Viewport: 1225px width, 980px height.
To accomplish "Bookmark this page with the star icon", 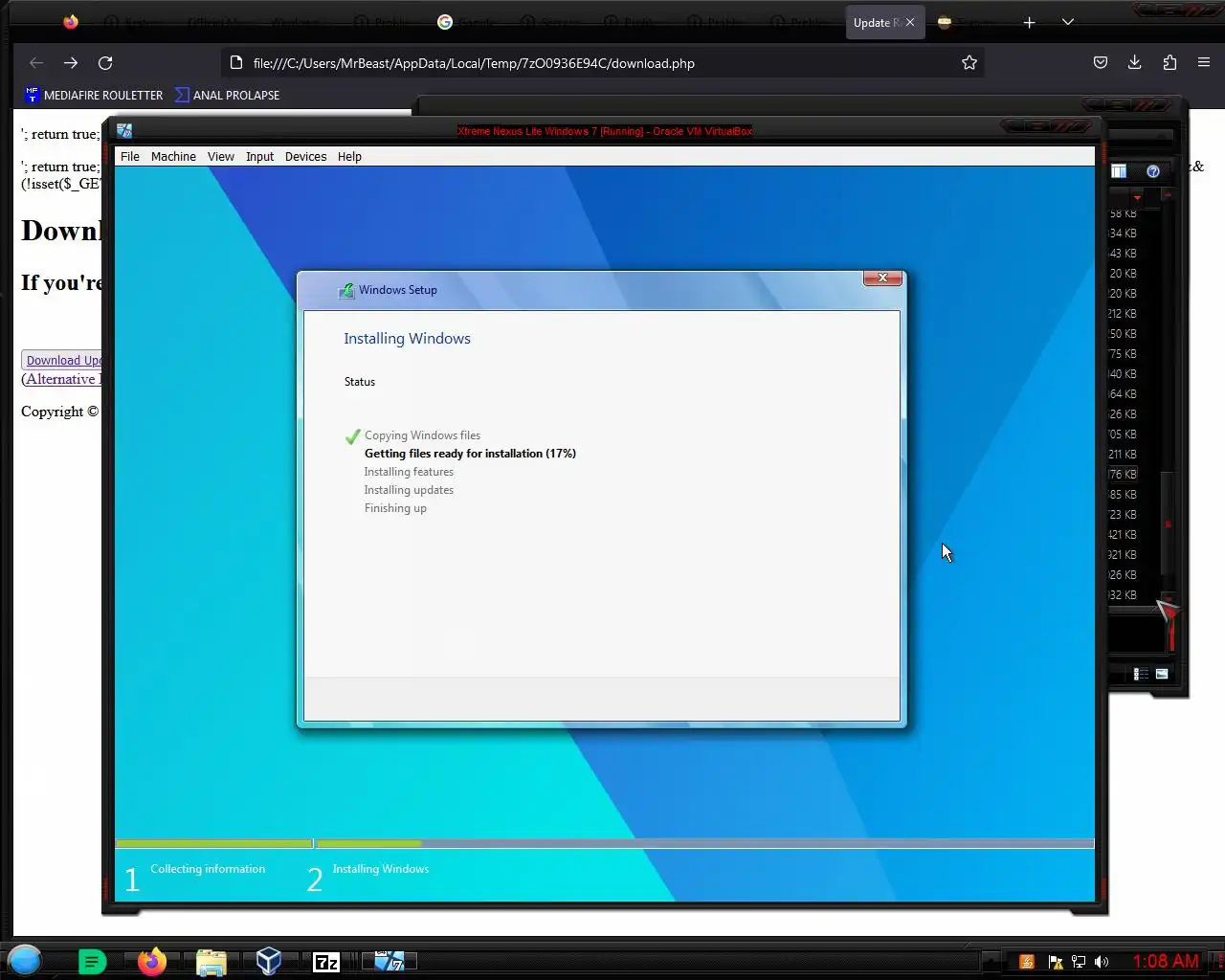I will (969, 63).
